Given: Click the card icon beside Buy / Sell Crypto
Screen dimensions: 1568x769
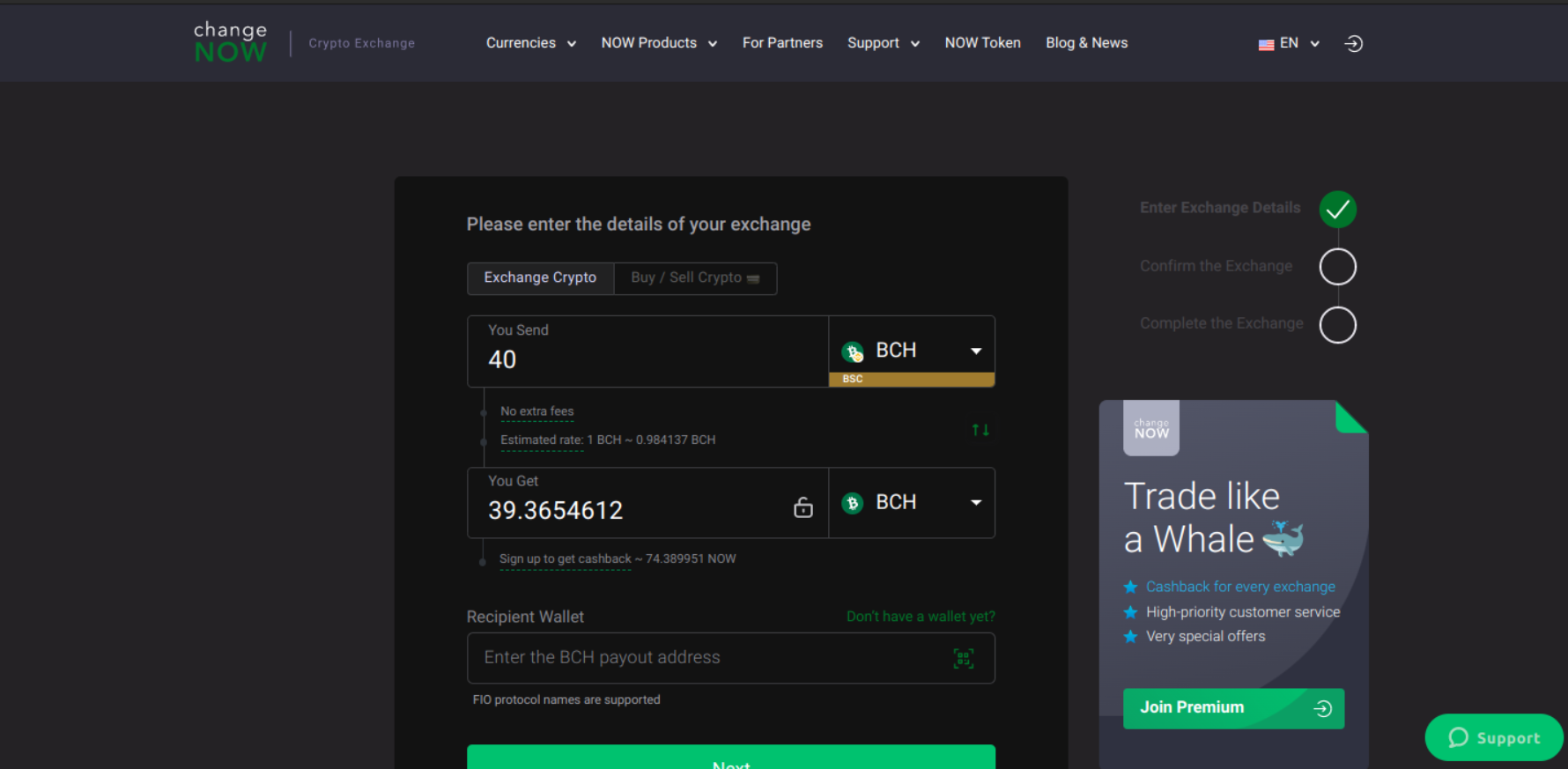Looking at the screenshot, I should point(753,278).
